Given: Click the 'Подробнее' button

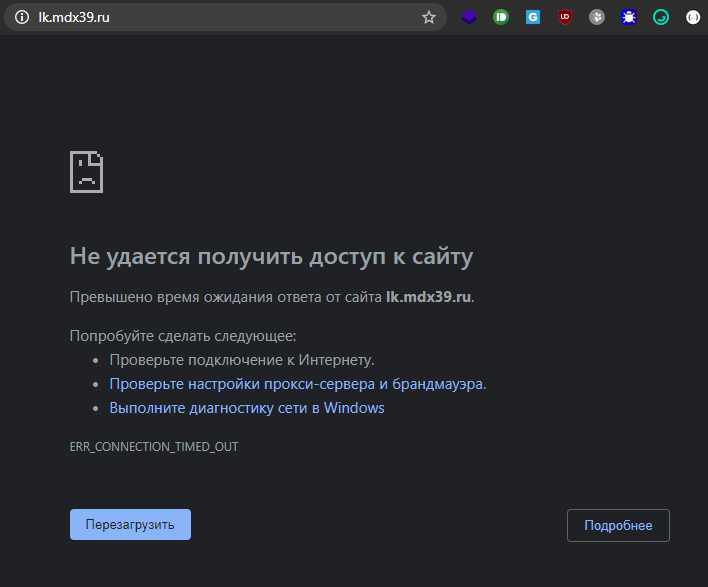Looking at the screenshot, I should tap(618, 525).
